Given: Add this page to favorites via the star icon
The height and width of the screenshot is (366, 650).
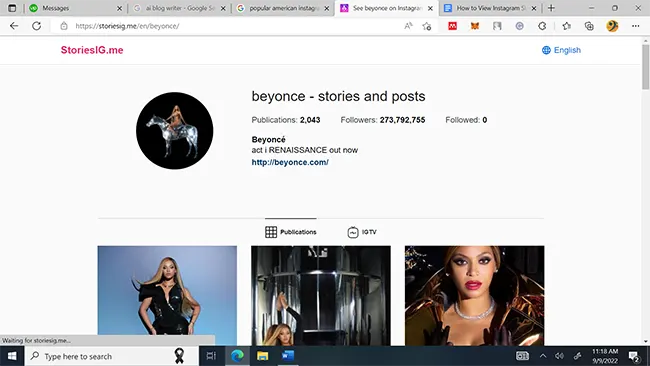Looking at the screenshot, I should [427, 26].
